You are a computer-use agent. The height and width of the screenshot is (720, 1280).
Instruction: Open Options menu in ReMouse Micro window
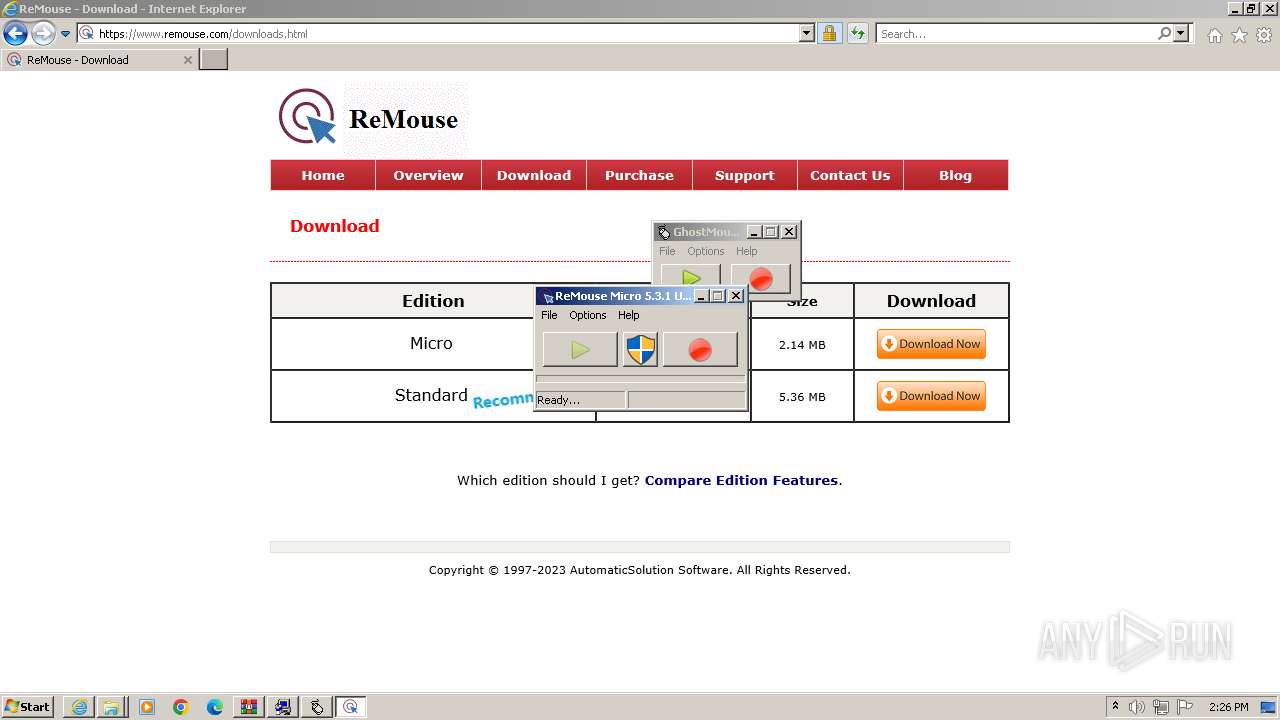tap(588, 315)
